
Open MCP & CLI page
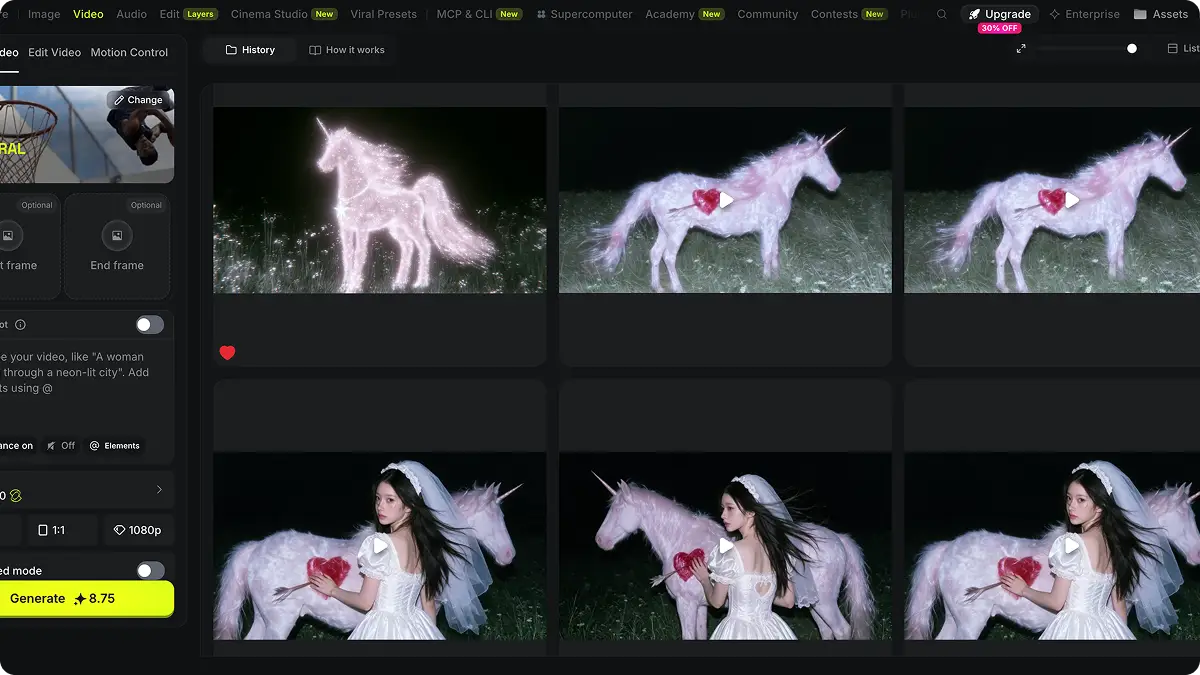(480, 14)
